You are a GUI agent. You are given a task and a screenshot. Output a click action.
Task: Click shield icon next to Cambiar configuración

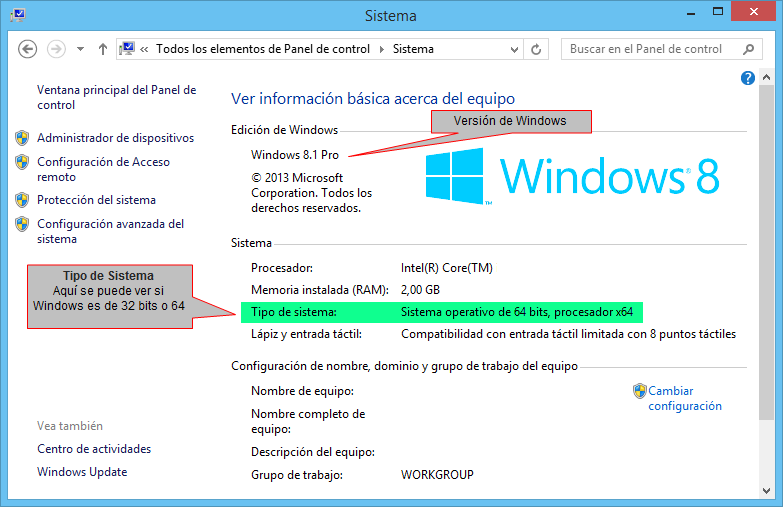640,391
